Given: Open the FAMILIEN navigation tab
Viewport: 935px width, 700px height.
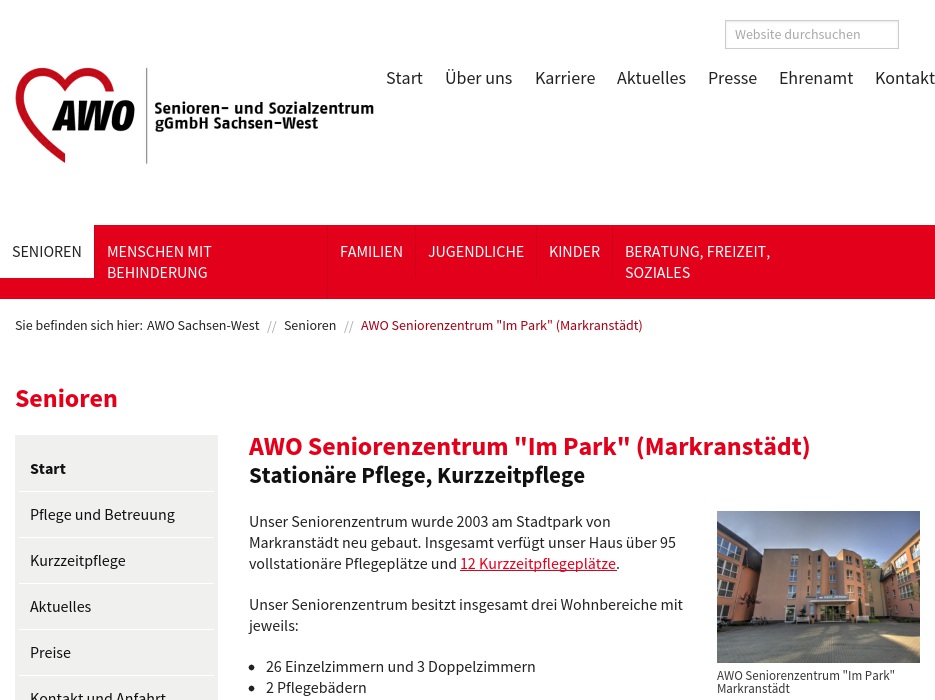Looking at the screenshot, I should tap(371, 251).
